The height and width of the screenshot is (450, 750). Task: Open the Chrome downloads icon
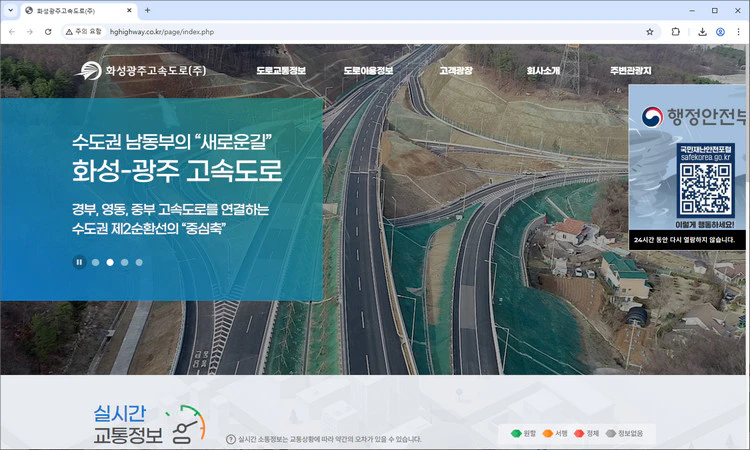click(698, 32)
